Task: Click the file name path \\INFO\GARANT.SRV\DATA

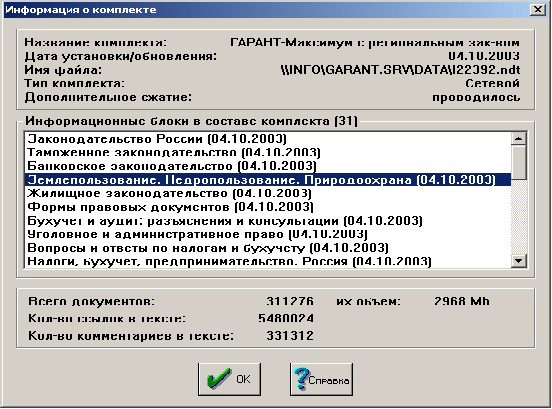Action: (x=401, y=70)
